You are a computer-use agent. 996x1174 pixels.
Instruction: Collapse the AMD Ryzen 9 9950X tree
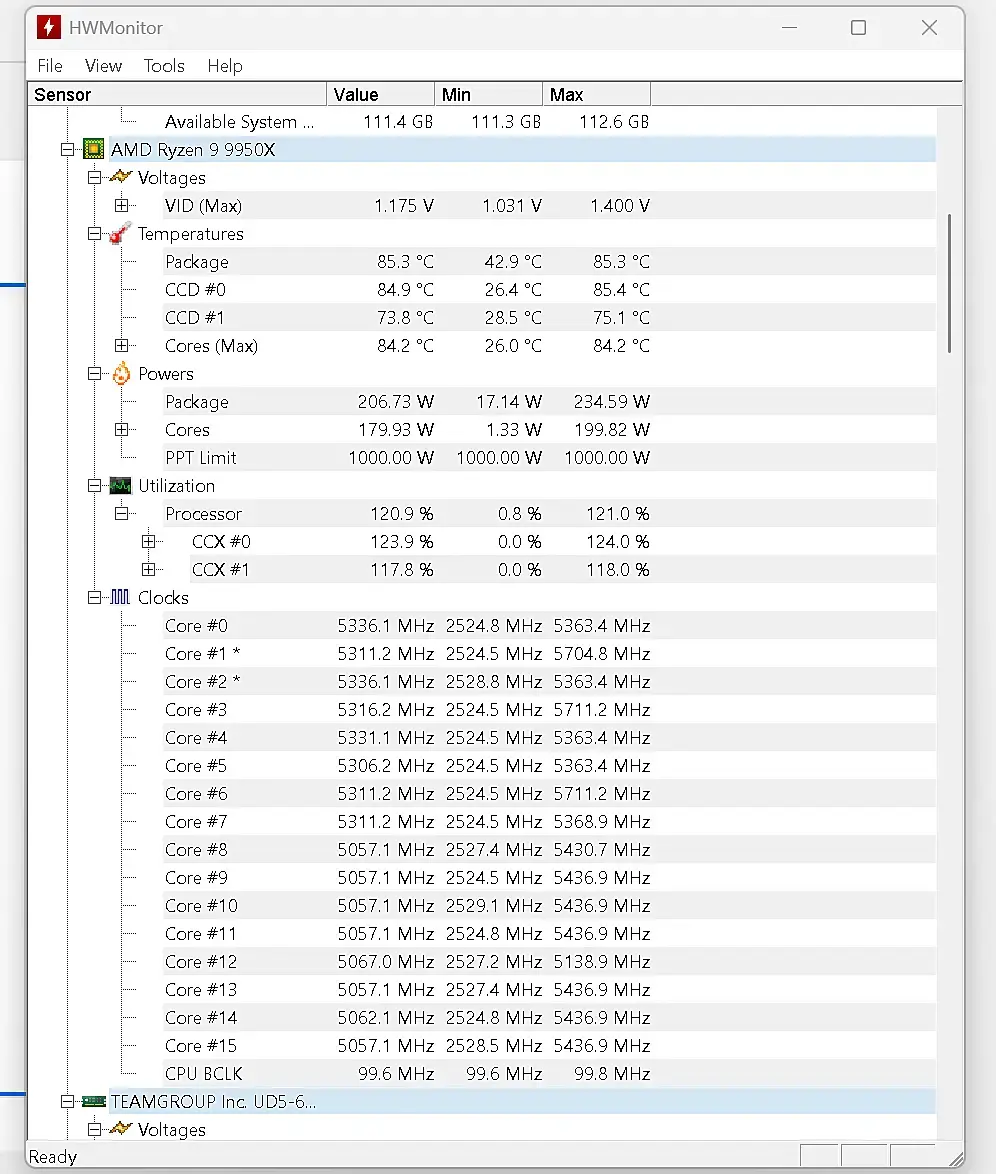(x=67, y=150)
